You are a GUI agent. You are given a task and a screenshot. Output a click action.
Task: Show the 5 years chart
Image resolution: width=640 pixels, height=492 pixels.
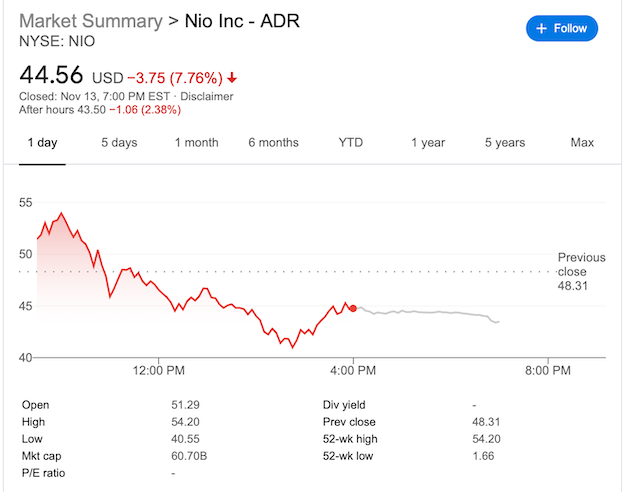pyautogui.click(x=505, y=143)
